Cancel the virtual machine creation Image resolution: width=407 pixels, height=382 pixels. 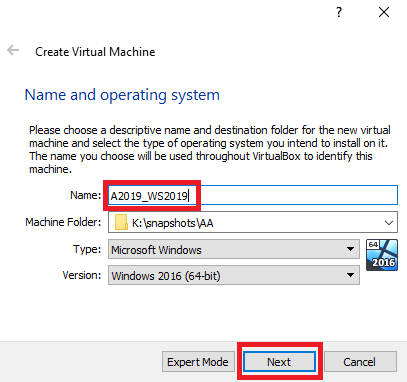click(x=360, y=362)
